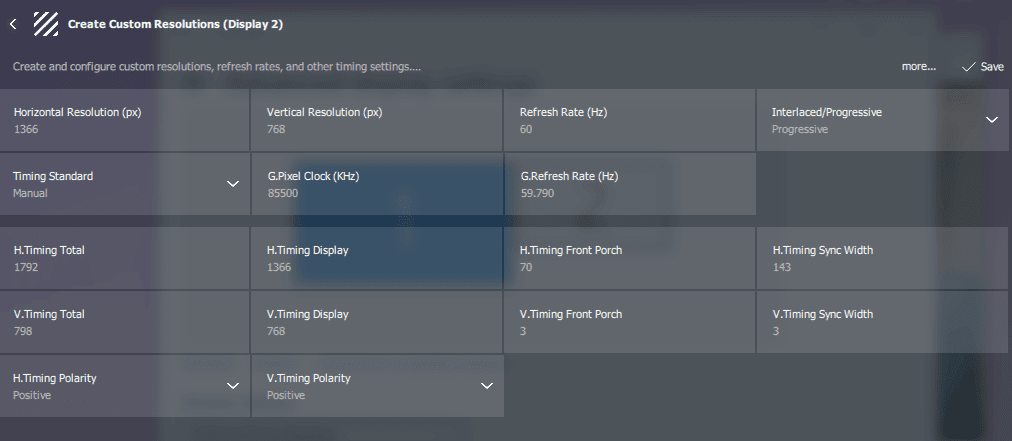
Task: Open the V.Timing Polarity dropdown chevron
Action: tap(487, 386)
